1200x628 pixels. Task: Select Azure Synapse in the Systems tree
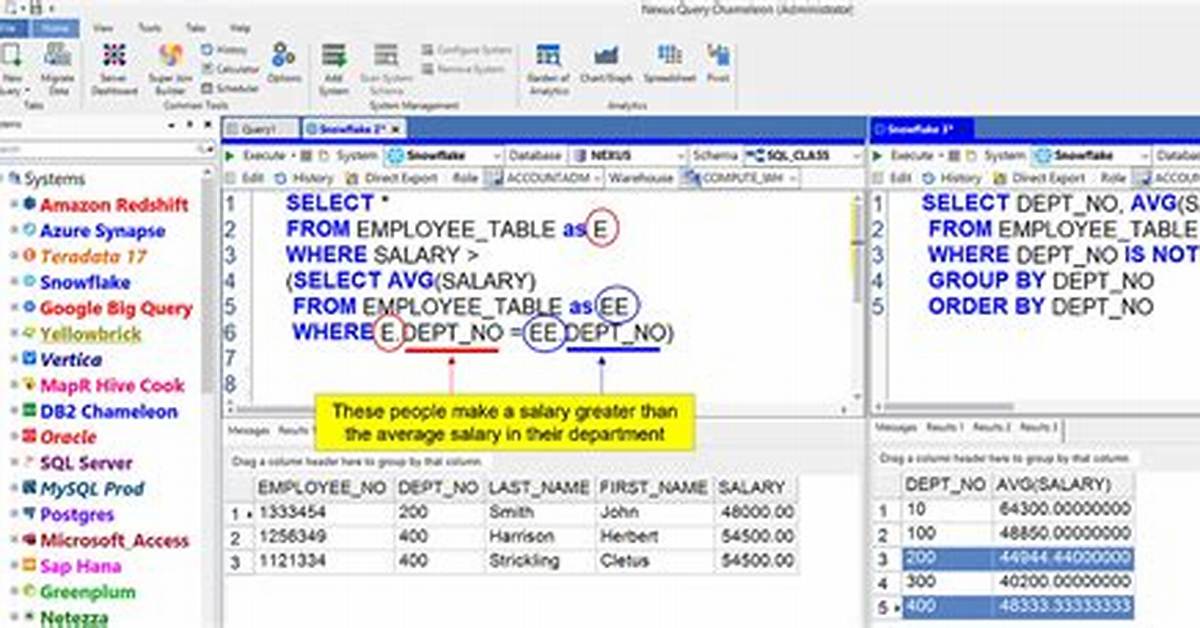[x=102, y=231]
